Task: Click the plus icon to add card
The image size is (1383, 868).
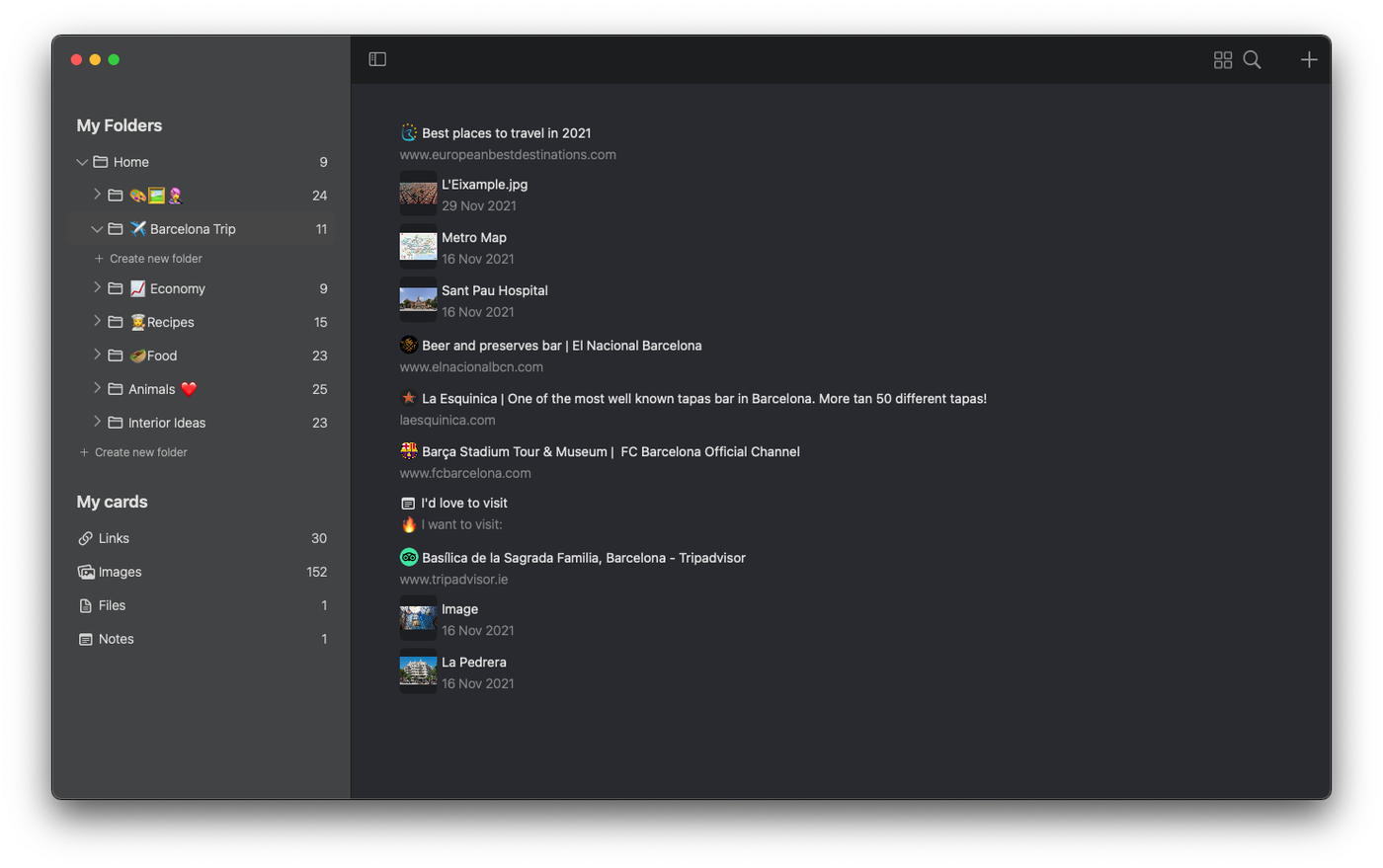Action: (x=1308, y=60)
